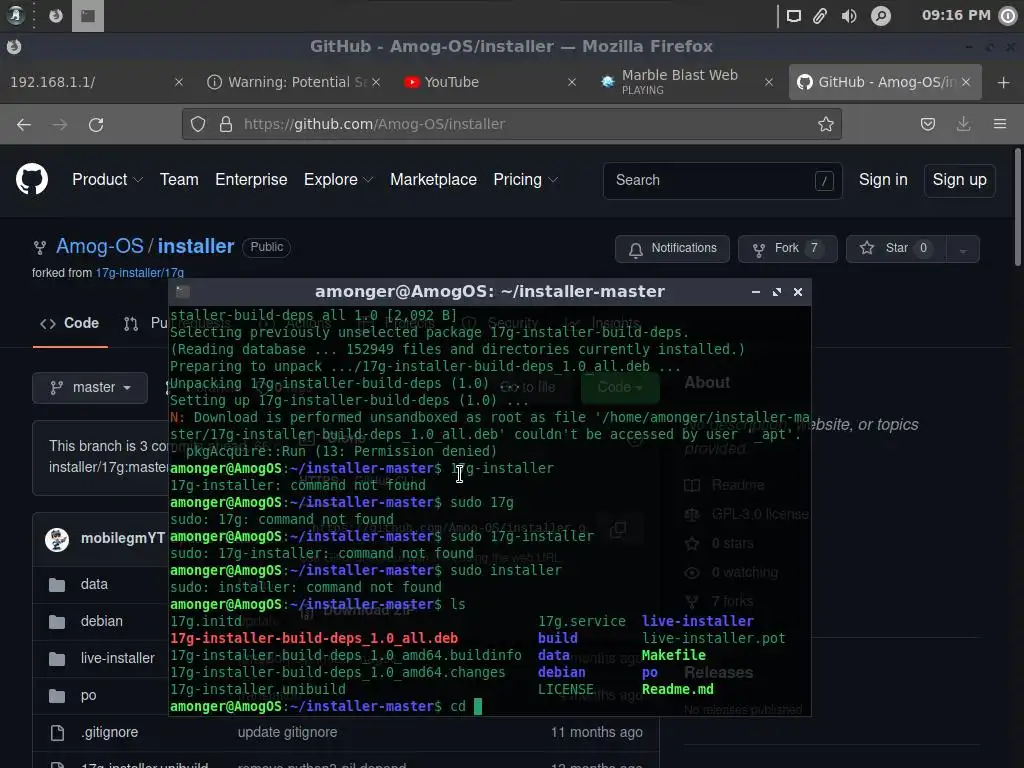Screen dimensions: 1024x768
Task: Open the paperclip clipboard tray icon
Action: [820, 16]
